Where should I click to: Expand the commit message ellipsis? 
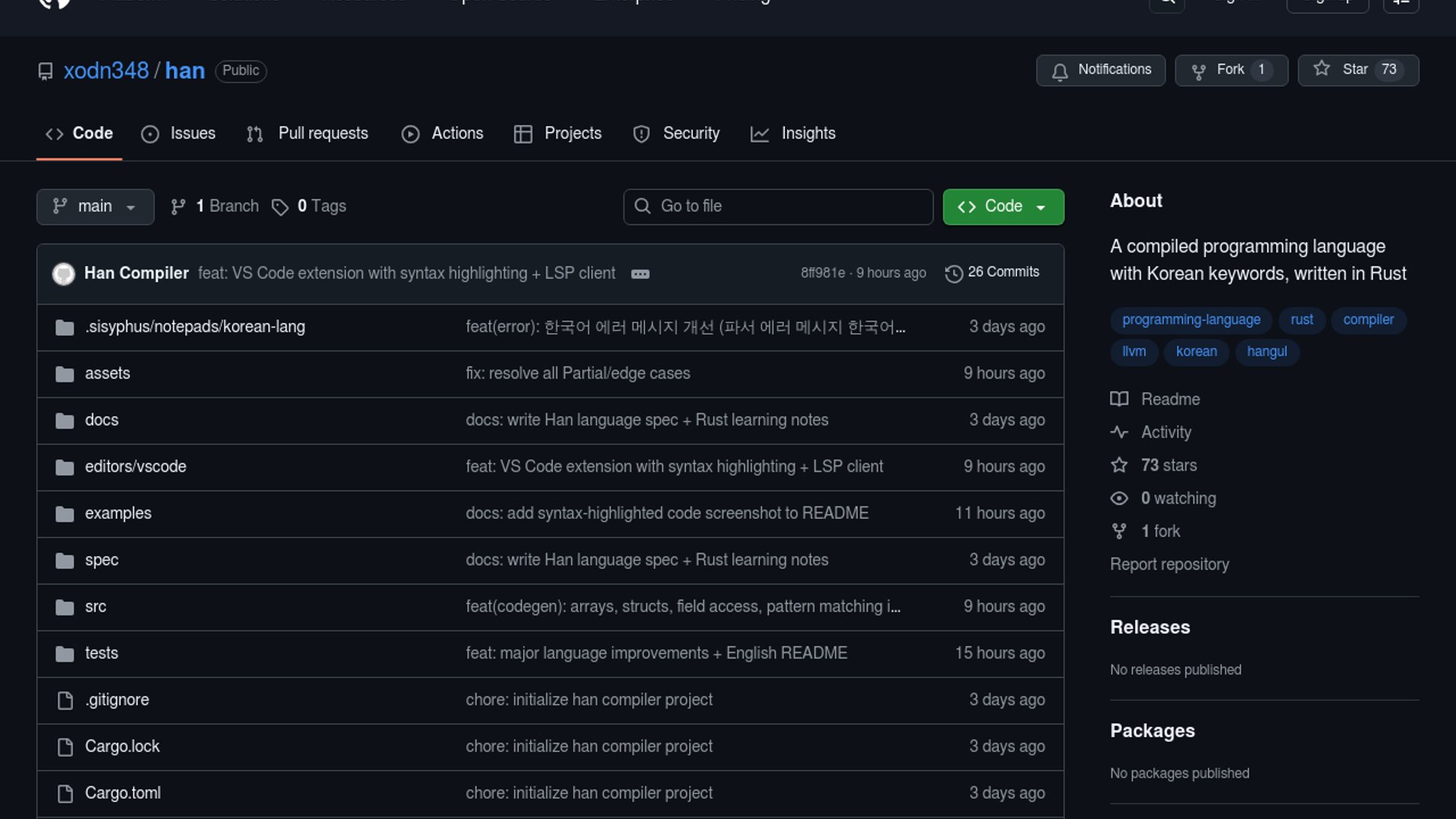[x=640, y=274]
